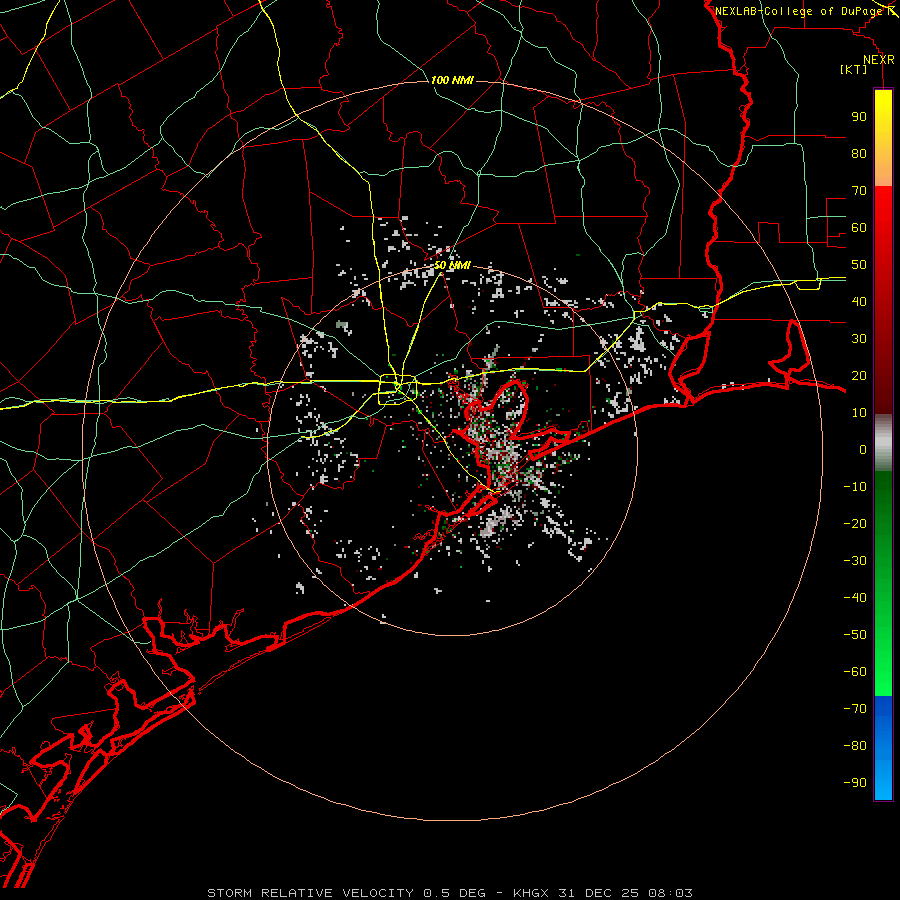Click the positive 10 scale value
The height and width of the screenshot is (900, 900).
coord(859,413)
